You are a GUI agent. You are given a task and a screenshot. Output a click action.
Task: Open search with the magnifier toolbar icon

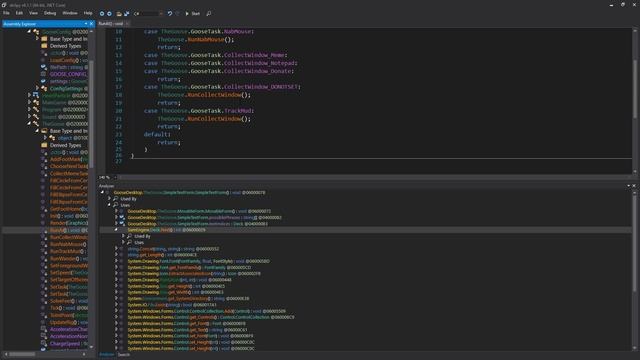209,13
